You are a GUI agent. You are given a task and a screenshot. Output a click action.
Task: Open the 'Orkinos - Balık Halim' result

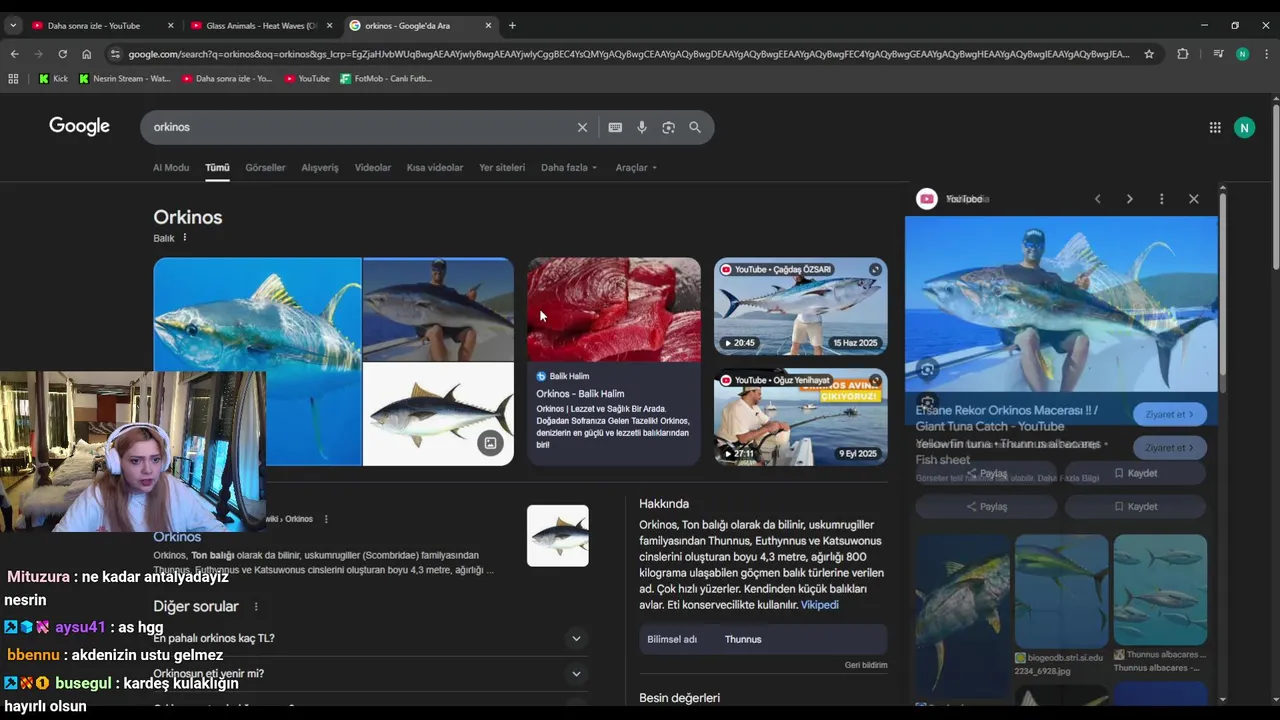pyautogui.click(x=580, y=394)
